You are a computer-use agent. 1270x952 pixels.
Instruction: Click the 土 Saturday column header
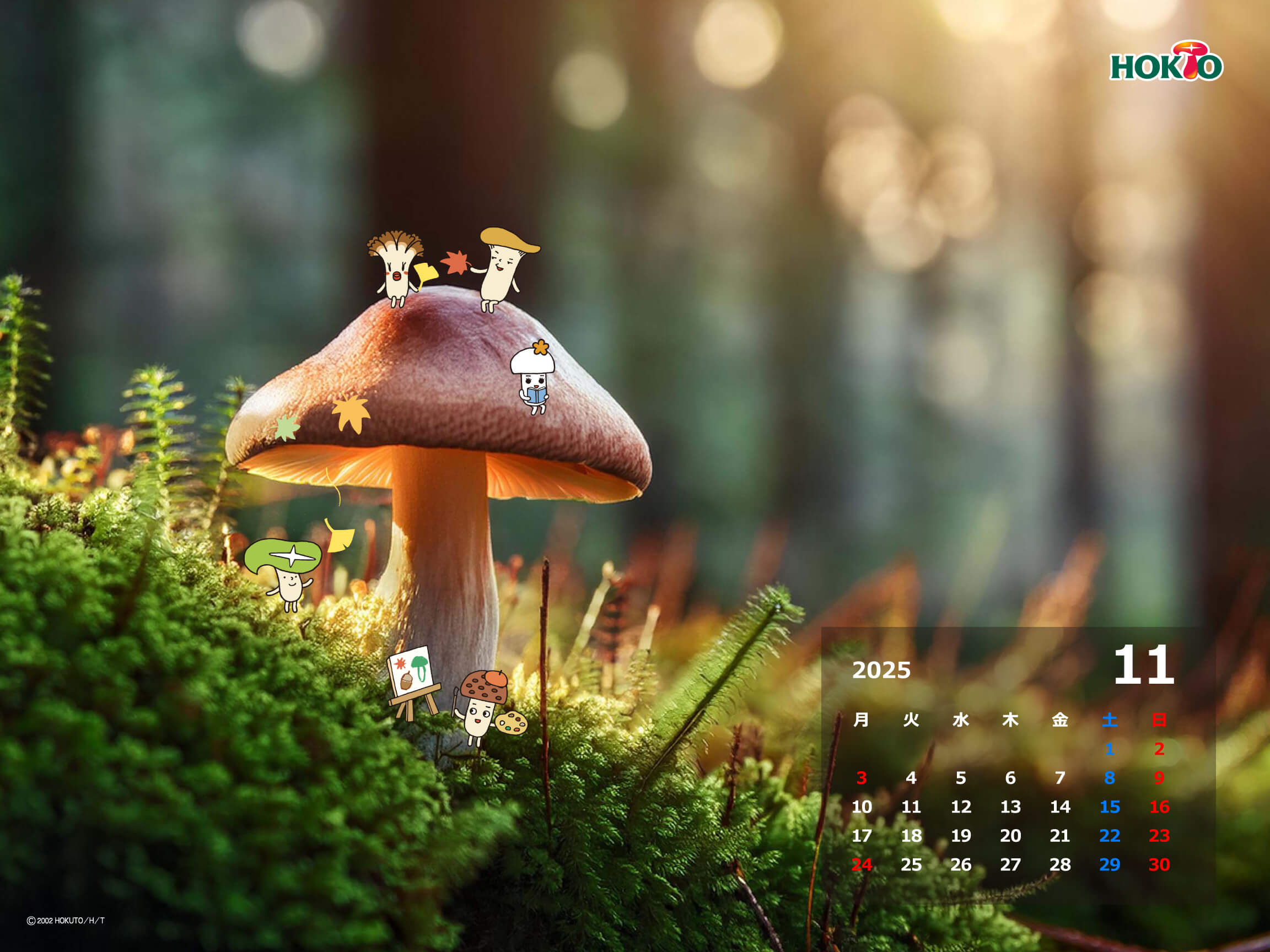pos(1109,720)
